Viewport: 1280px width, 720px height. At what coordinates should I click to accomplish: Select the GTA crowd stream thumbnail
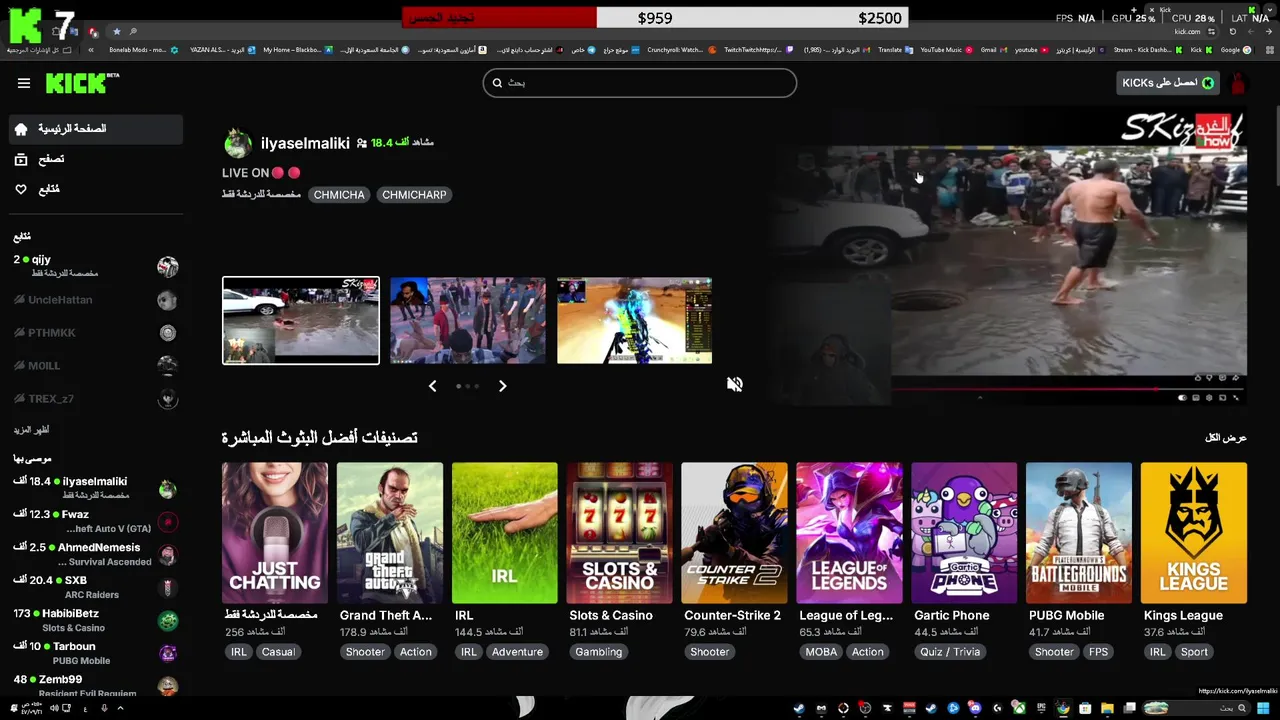468,320
